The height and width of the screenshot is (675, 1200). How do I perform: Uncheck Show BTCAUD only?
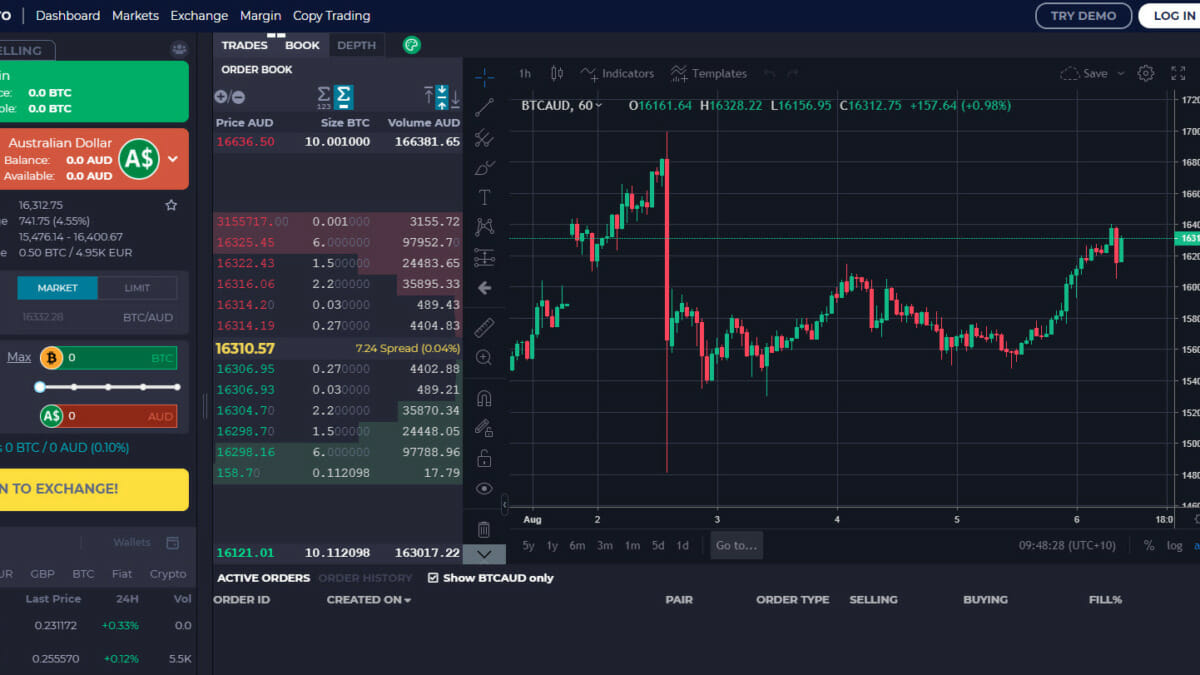[433, 578]
